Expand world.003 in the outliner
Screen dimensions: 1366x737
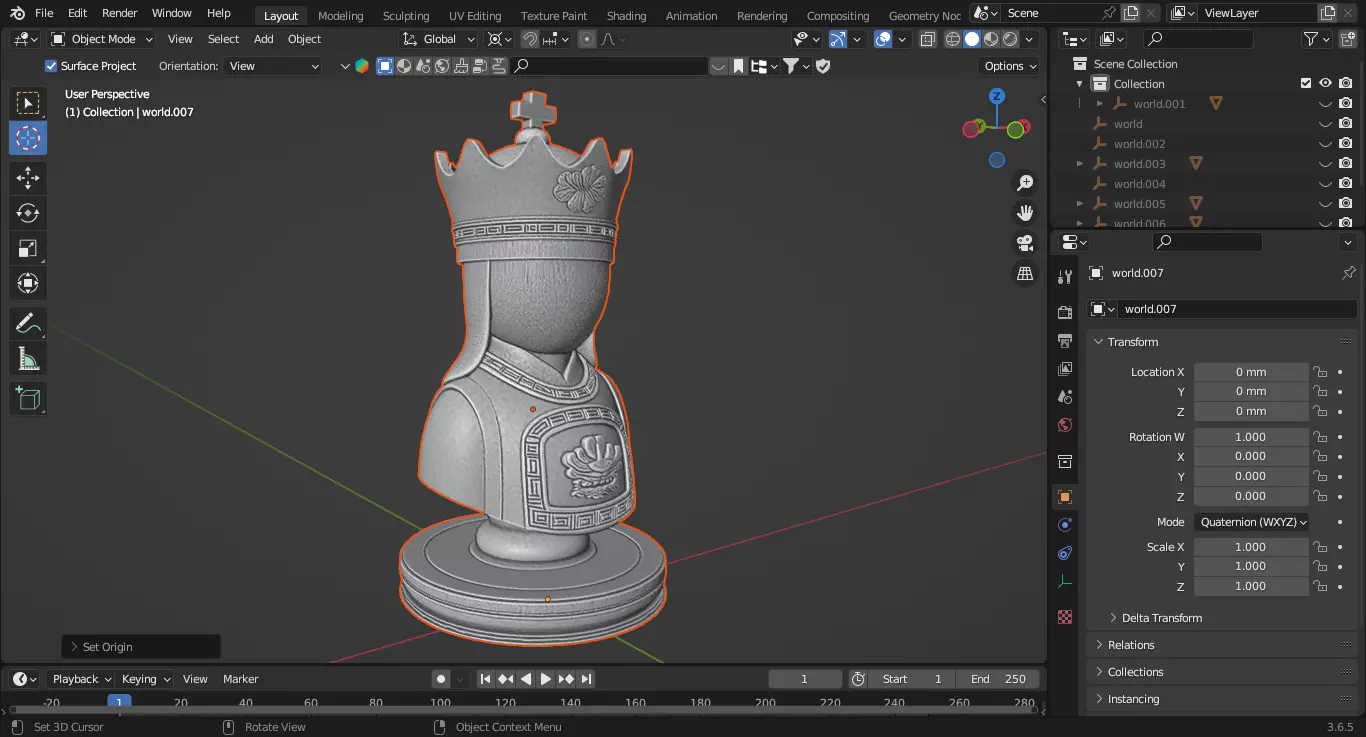pos(1079,164)
